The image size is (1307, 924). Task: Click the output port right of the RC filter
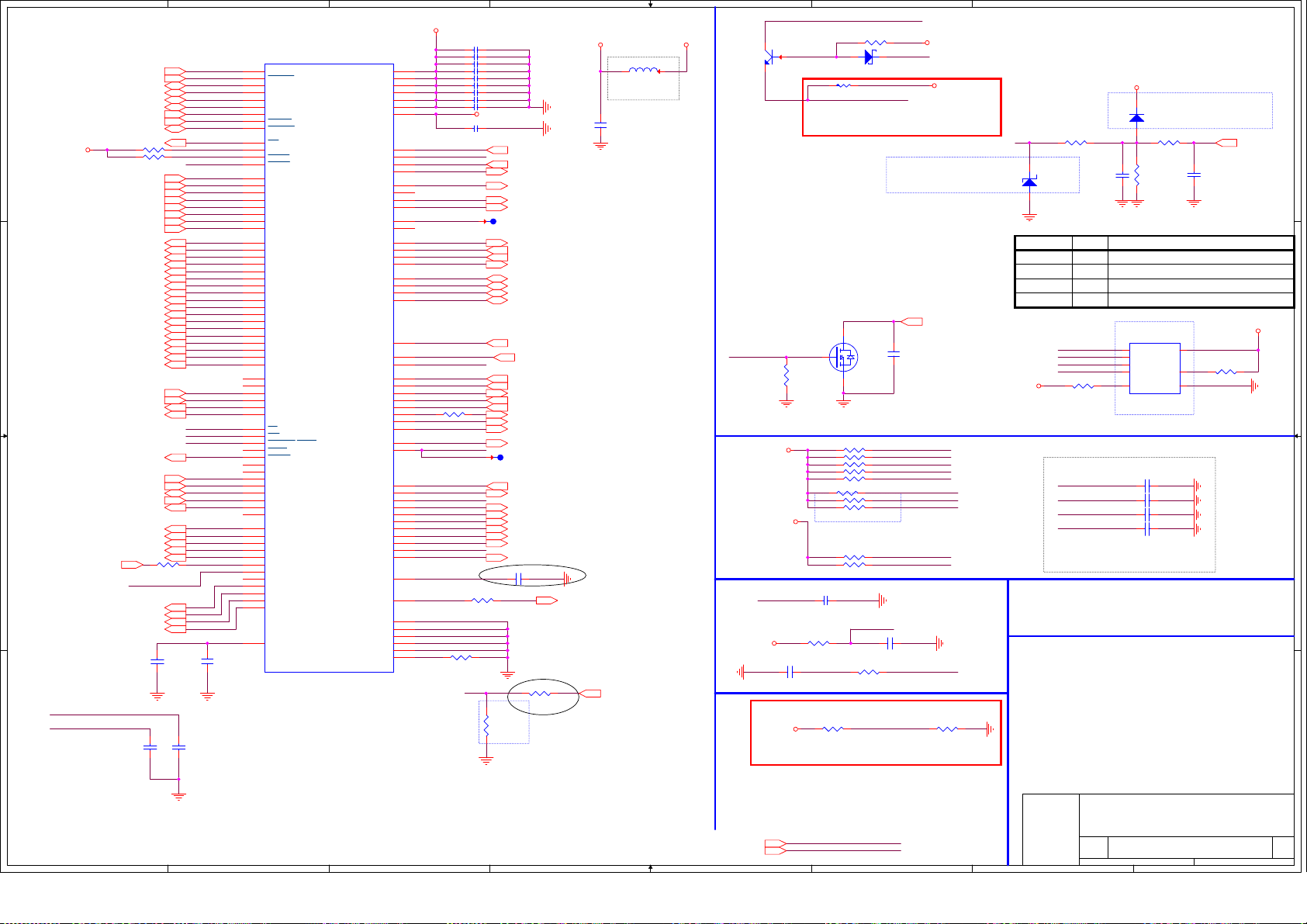pyautogui.click(x=1227, y=143)
